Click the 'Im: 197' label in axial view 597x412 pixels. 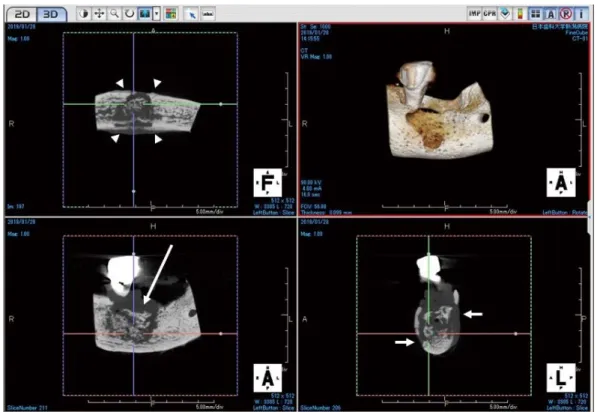(16, 206)
